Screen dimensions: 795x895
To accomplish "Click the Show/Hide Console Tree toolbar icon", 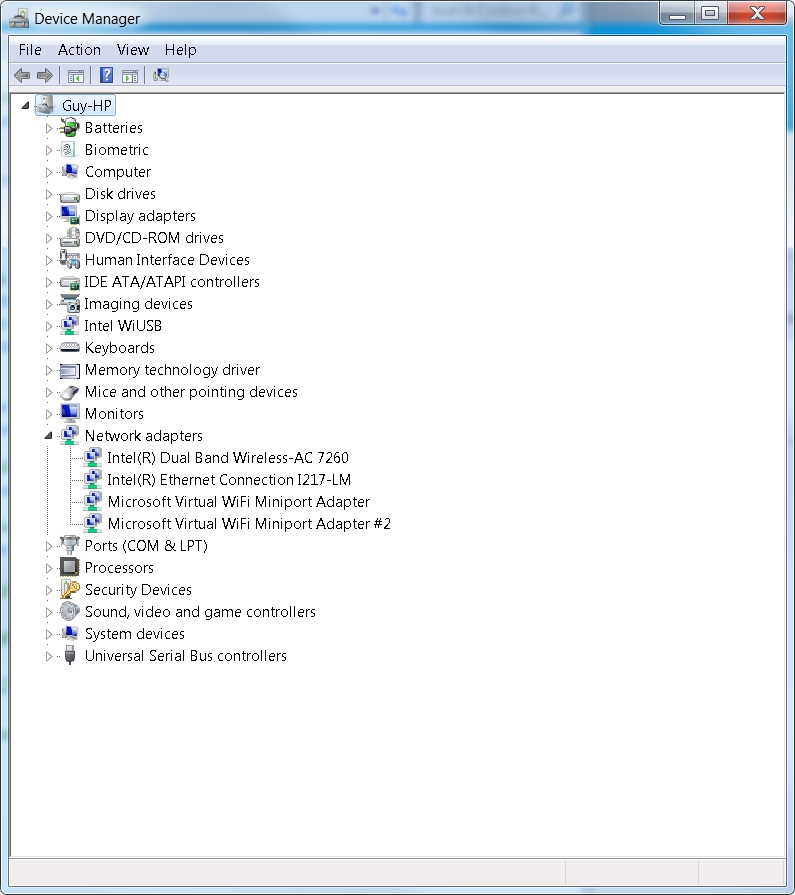I will coord(75,75).
